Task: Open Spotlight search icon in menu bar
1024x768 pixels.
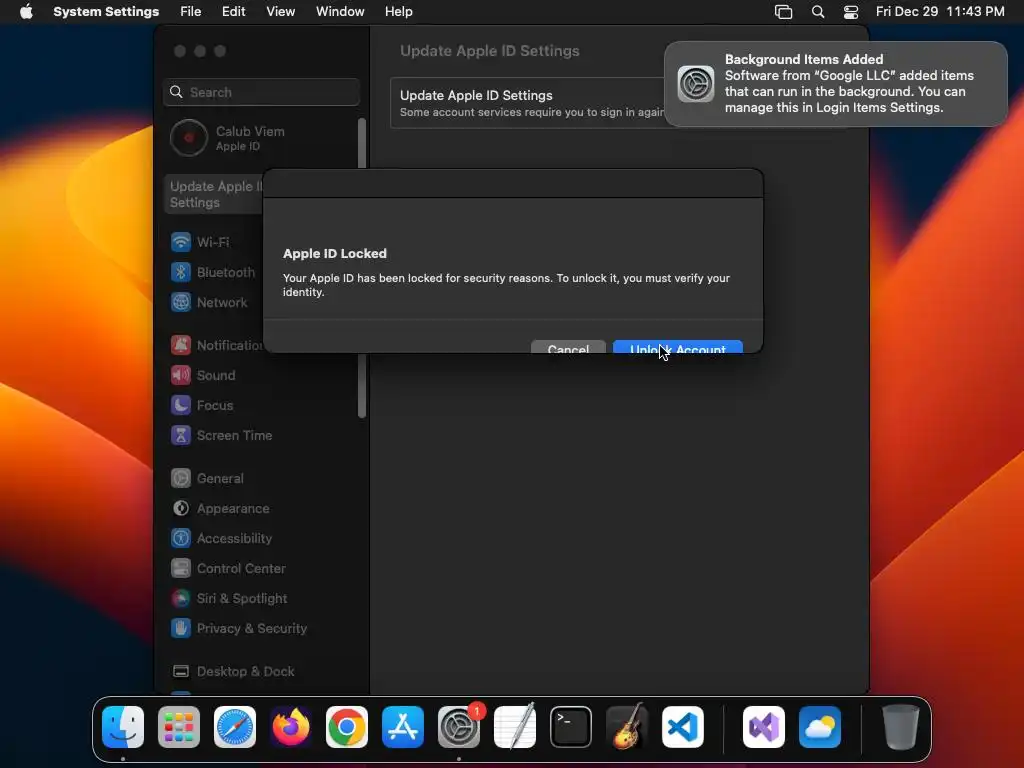Action: click(x=818, y=12)
